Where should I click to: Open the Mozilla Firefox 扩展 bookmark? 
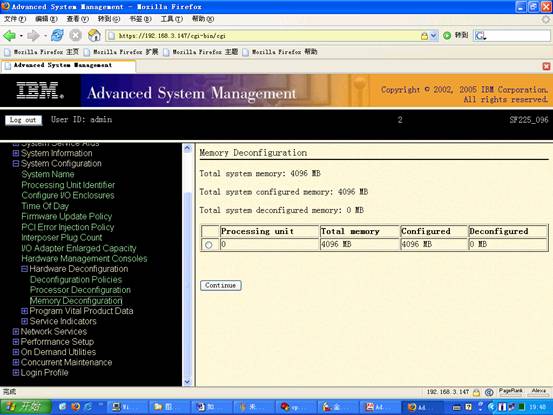click(x=121, y=52)
